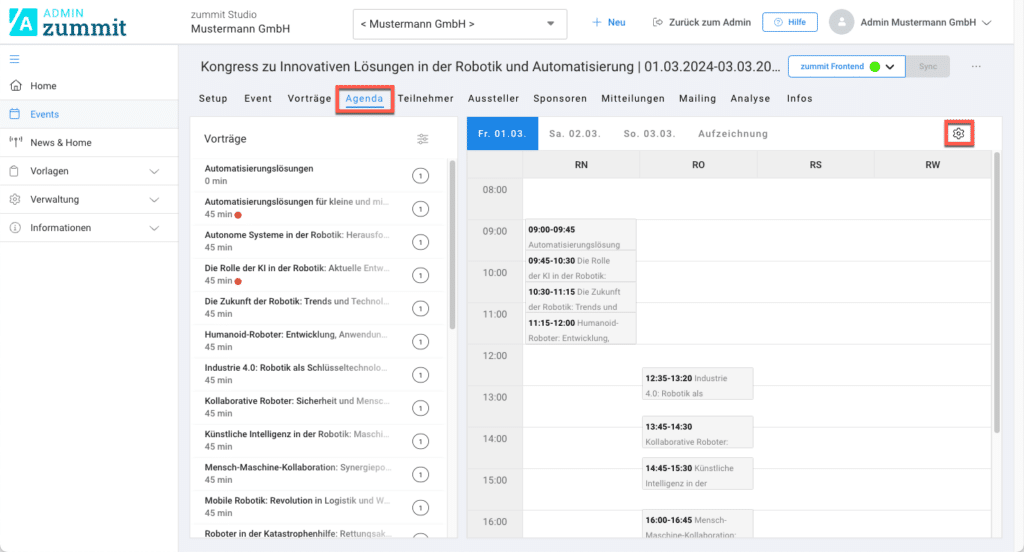Viewport: 1024px width, 552px height.
Task: Click the Neu button
Action: point(608,22)
